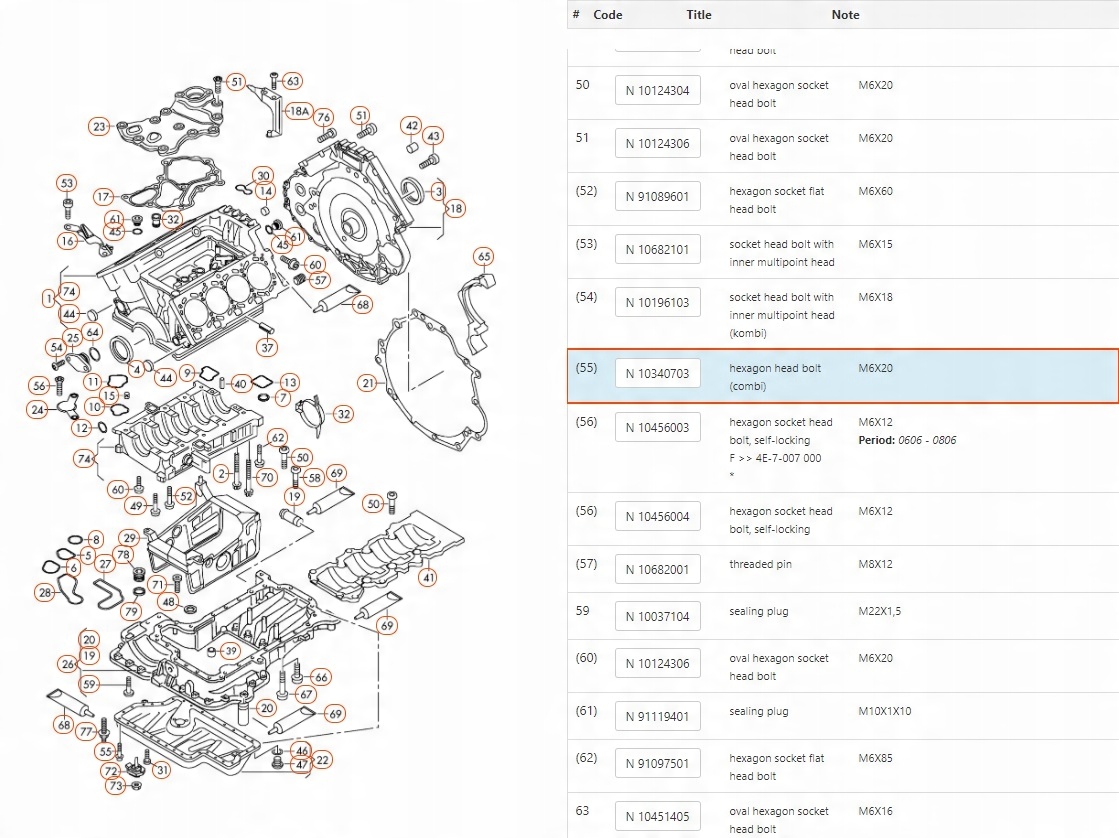Select callout 70 on the diagram
The height and width of the screenshot is (838, 1119).
(267, 477)
